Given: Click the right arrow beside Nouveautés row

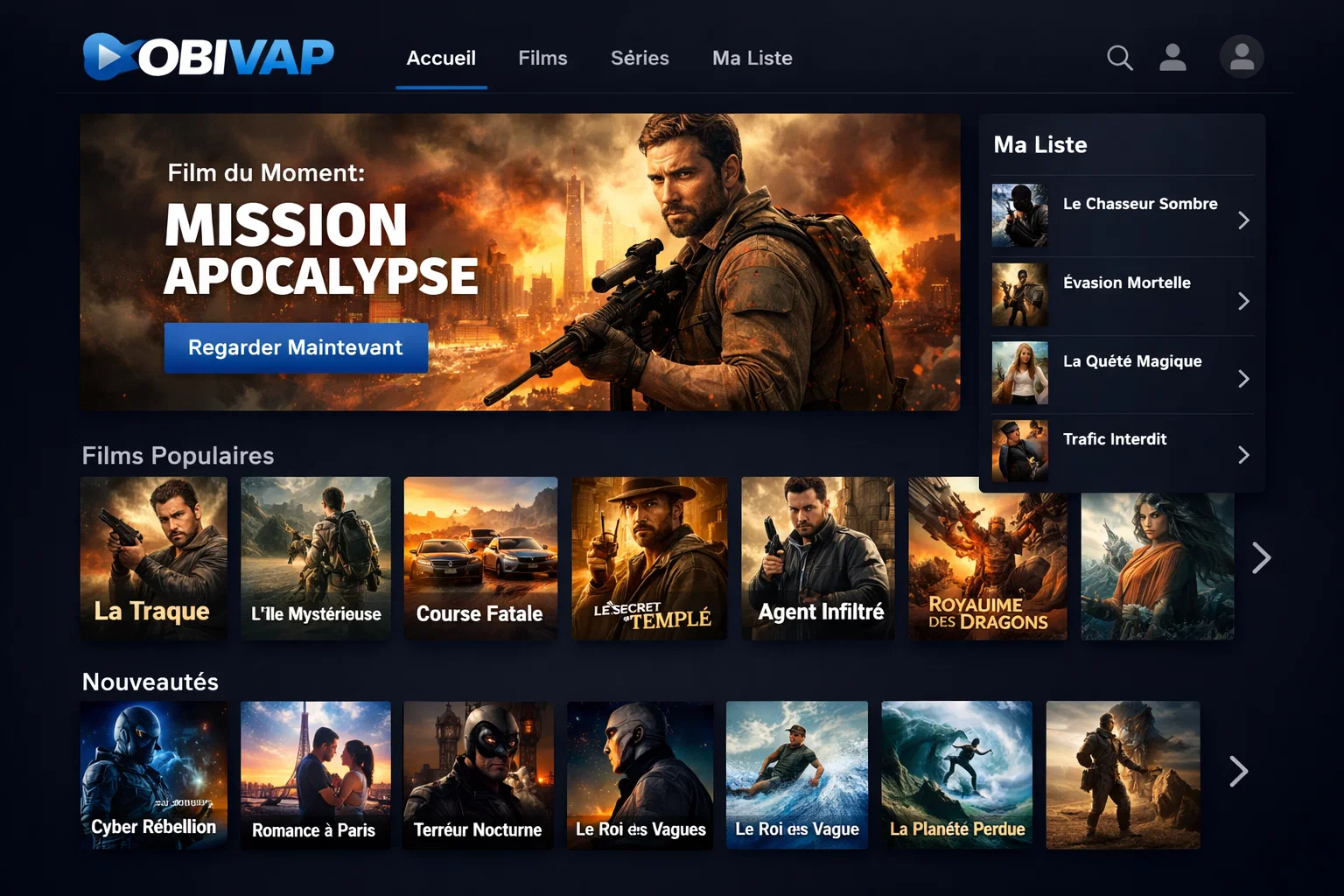Looking at the screenshot, I should 1239,772.
